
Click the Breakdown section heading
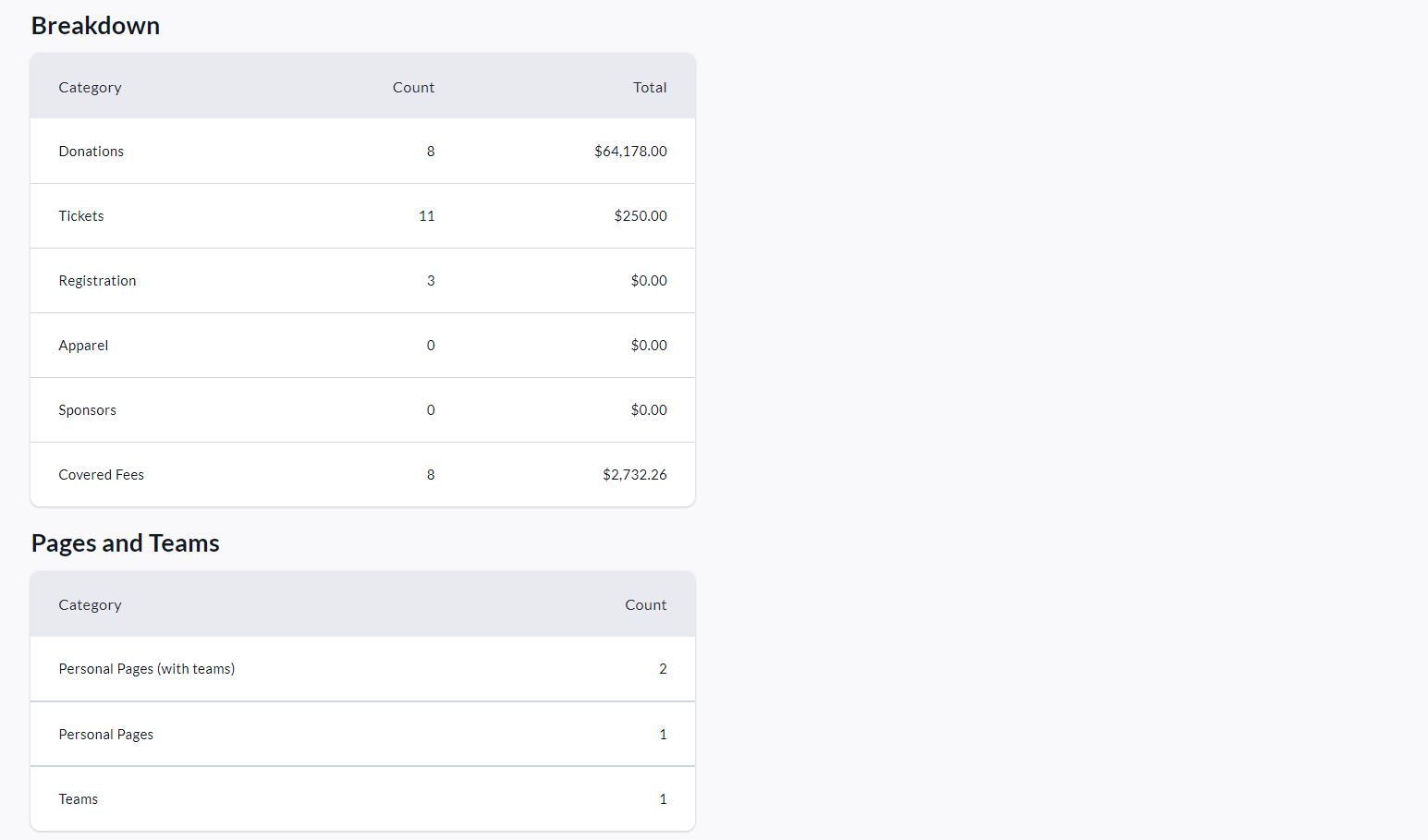click(95, 26)
